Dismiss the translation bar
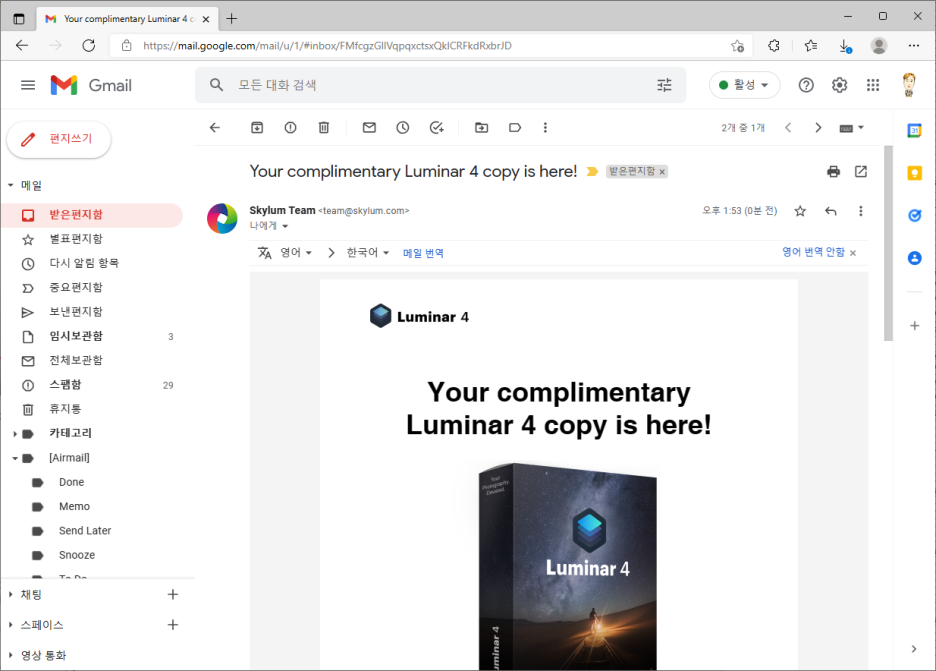The image size is (936, 671). coord(853,253)
